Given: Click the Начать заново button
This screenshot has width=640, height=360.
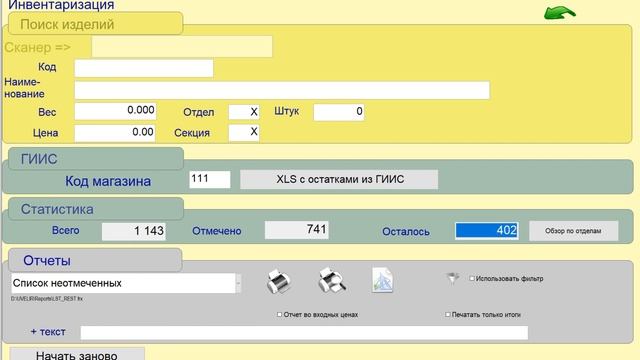Looking at the screenshot, I should 77,354.
